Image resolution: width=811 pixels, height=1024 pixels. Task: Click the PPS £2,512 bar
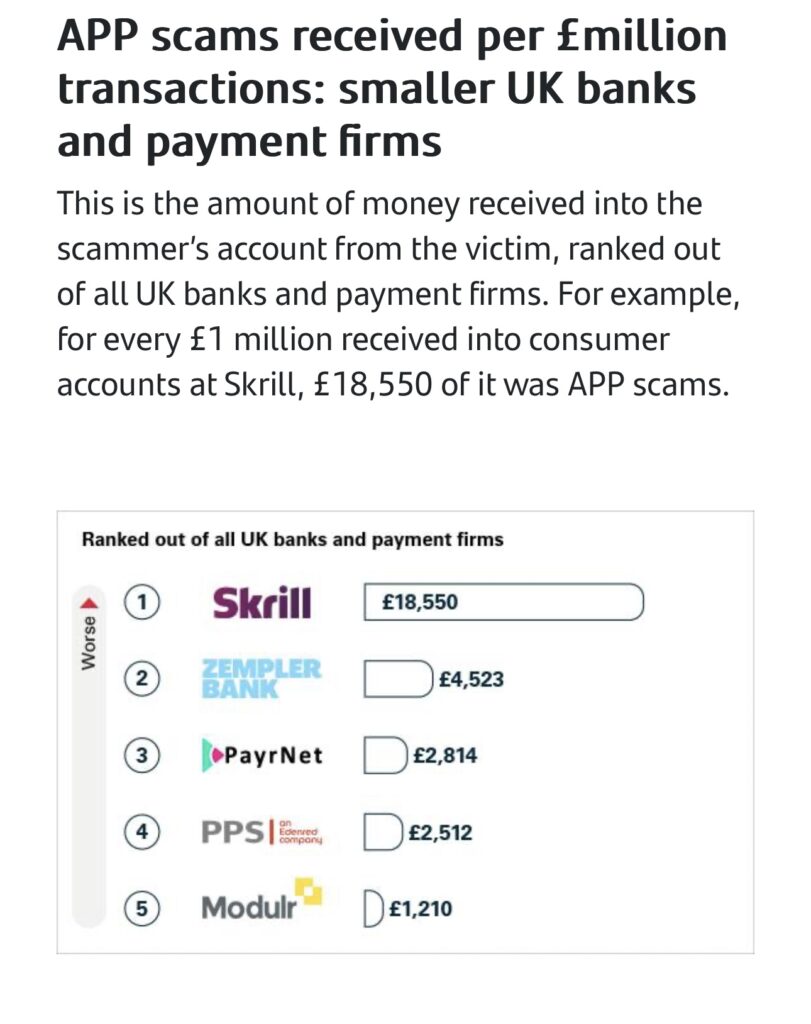[383, 832]
